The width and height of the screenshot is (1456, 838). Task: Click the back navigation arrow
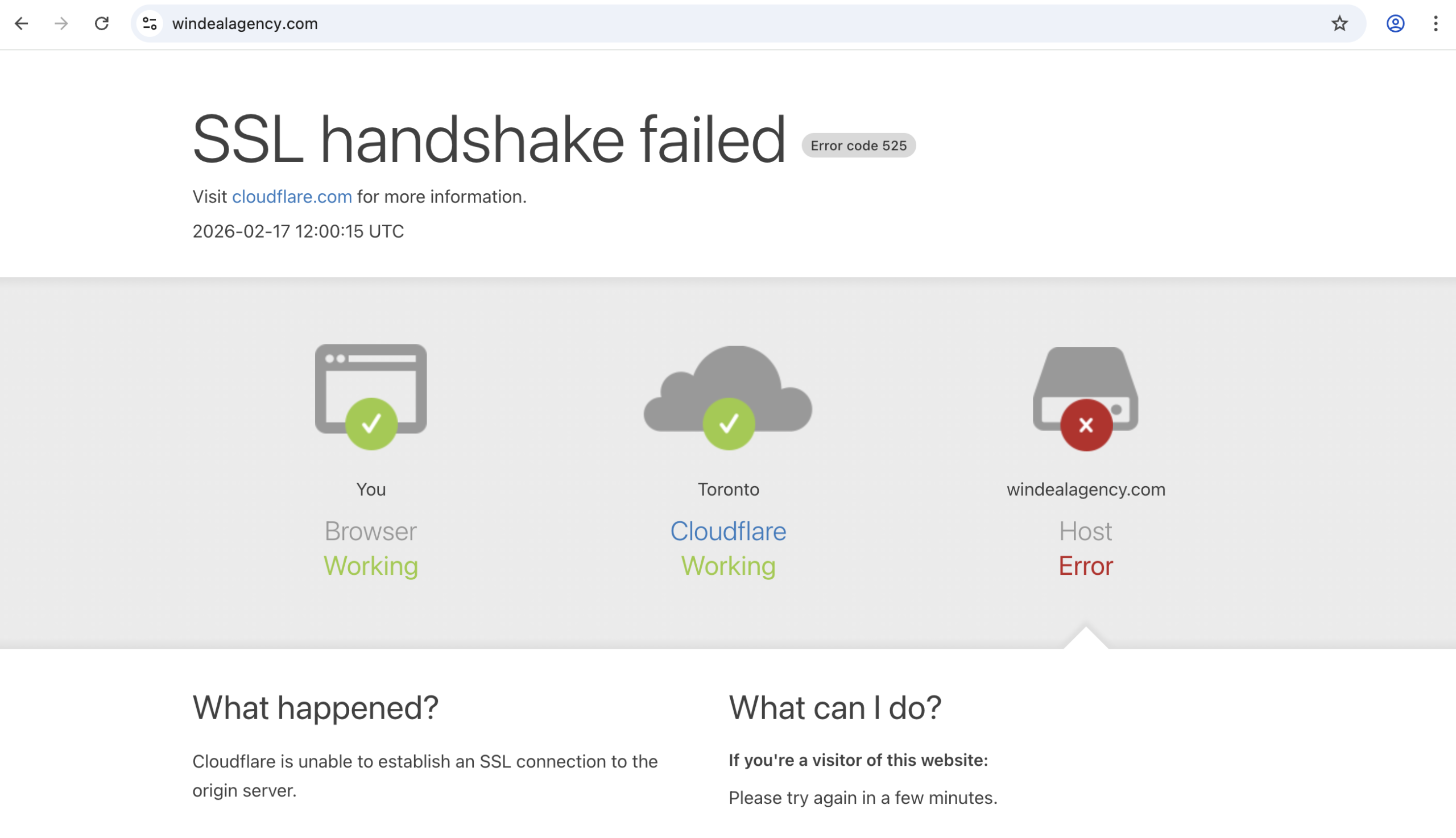point(21,24)
